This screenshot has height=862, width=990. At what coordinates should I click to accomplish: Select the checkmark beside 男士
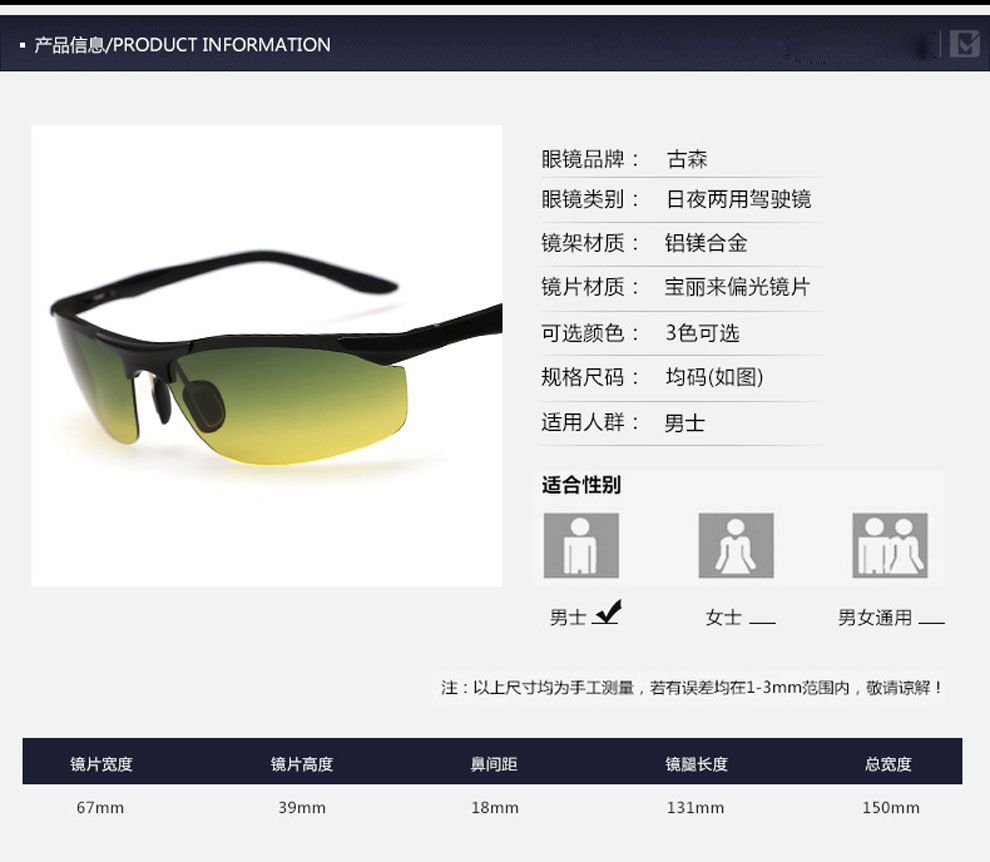(x=608, y=612)
